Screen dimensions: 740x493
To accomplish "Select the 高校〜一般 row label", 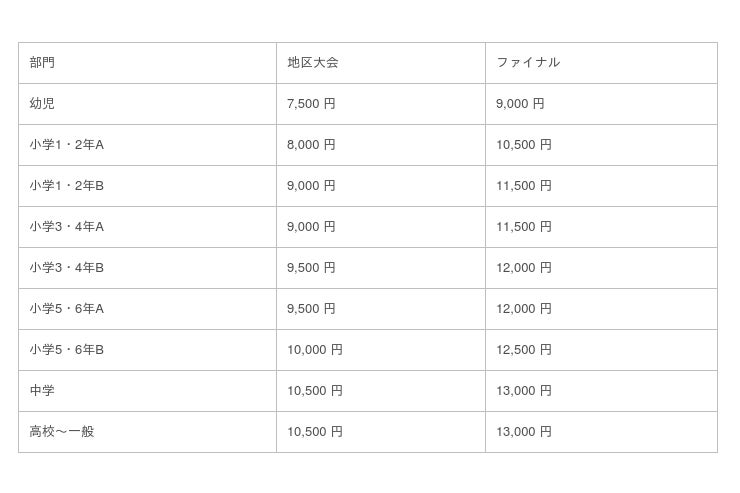I will [62, 432].
